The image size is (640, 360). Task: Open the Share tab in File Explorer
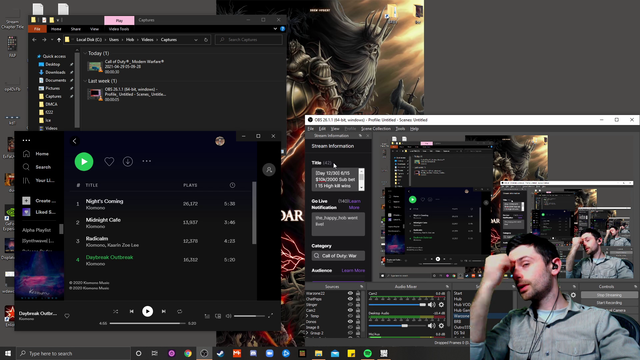tap(76, 29)
